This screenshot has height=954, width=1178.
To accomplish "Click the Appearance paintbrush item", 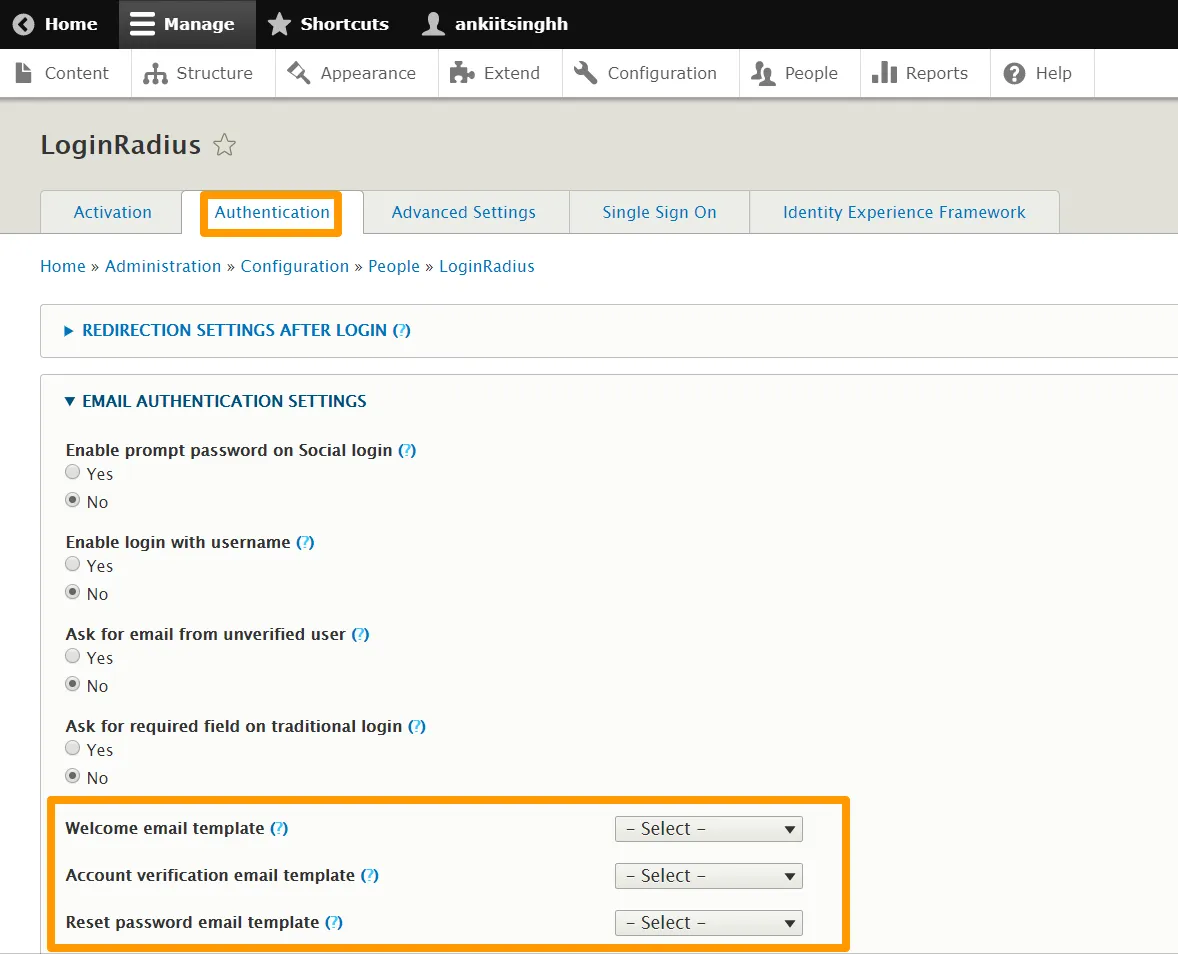I will coord(352,73).
